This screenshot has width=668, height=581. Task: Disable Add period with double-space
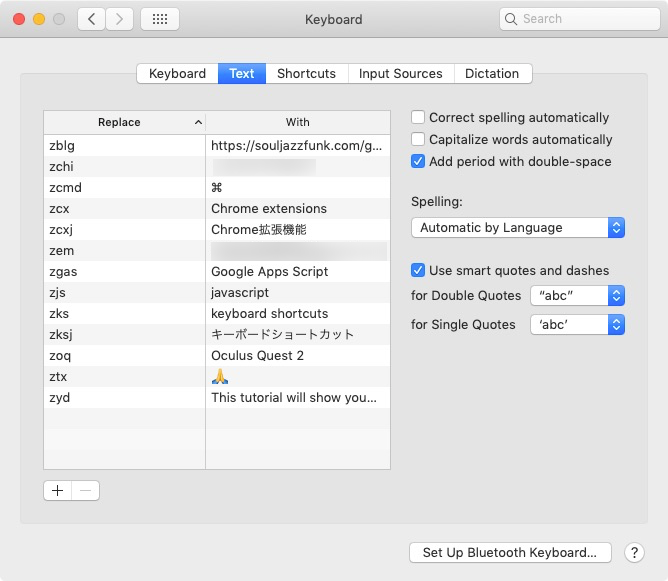pyautogui.click(x=418, y=162)
